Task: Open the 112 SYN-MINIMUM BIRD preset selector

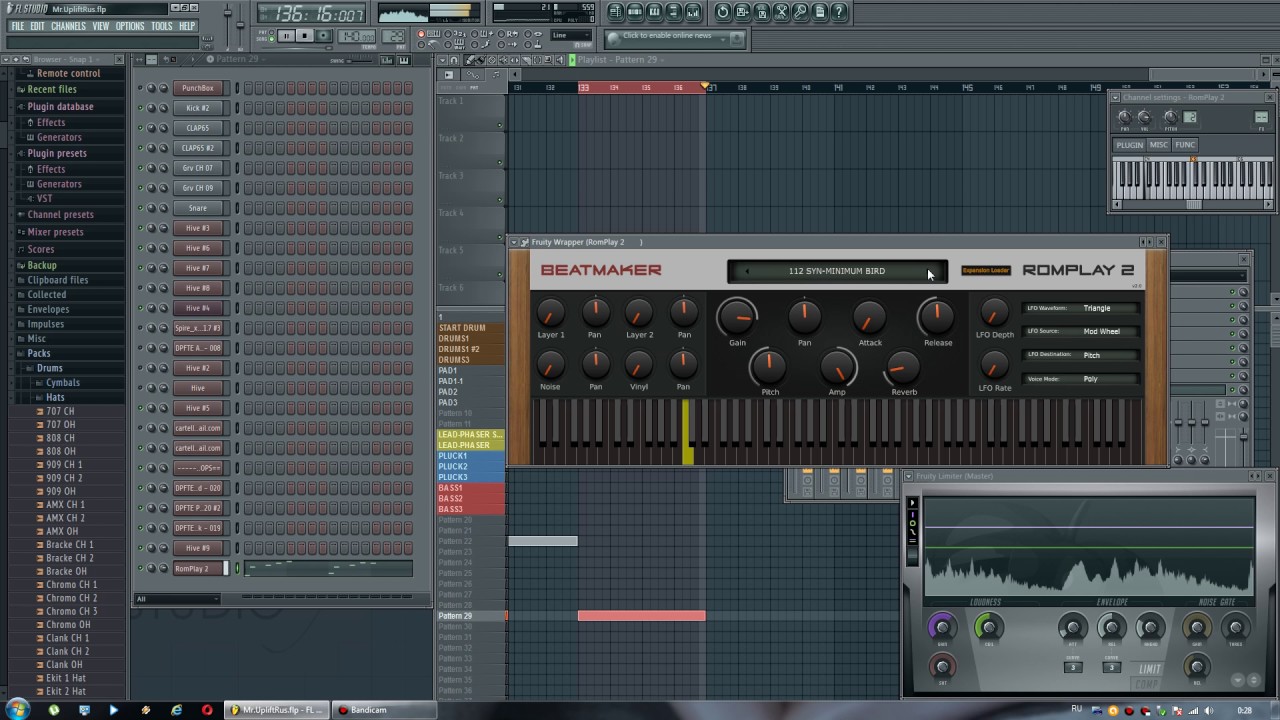Action: pyautogui.click(x=837, y=271)
